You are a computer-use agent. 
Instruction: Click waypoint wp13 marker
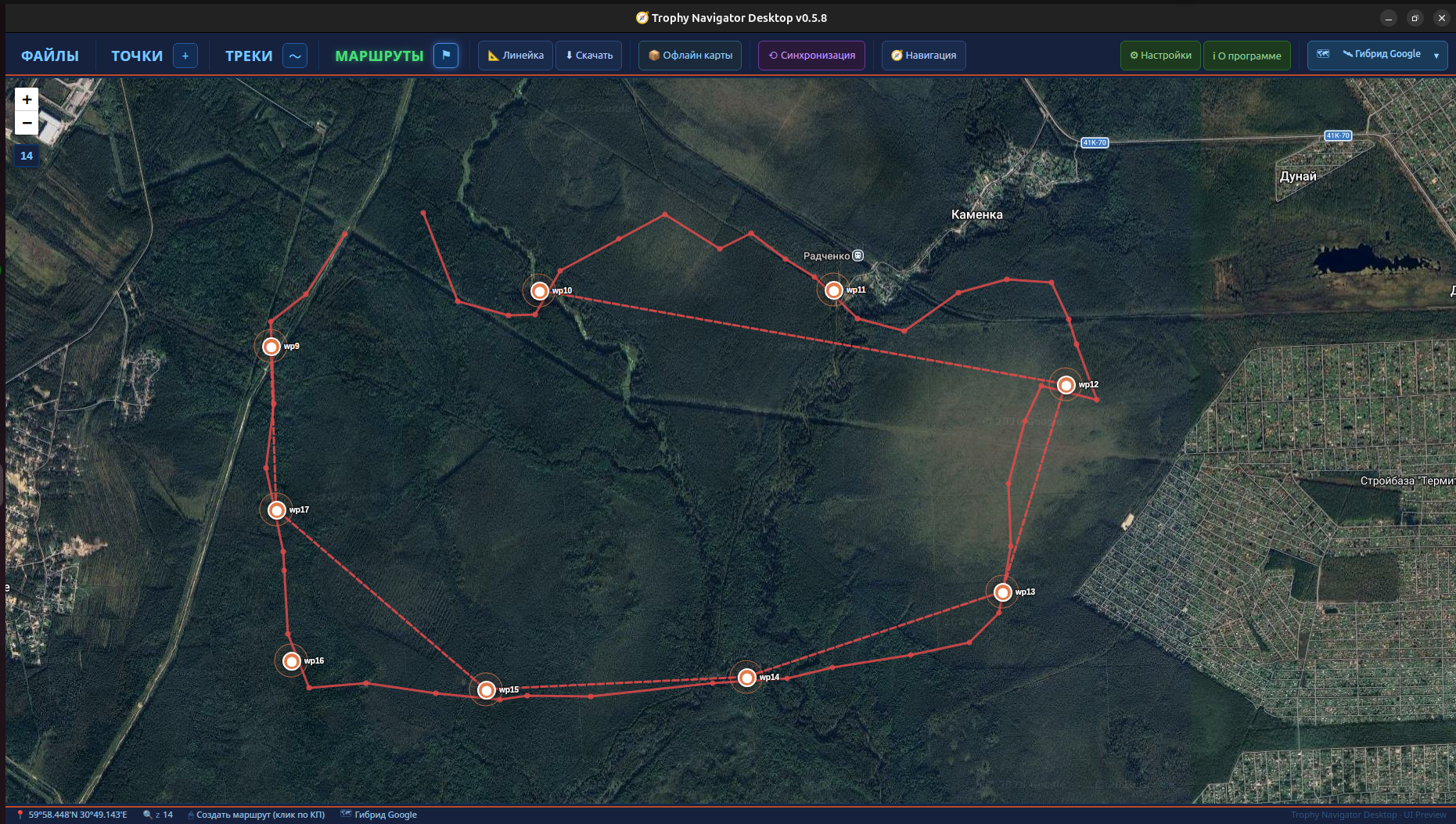[x=1002, y=592]
